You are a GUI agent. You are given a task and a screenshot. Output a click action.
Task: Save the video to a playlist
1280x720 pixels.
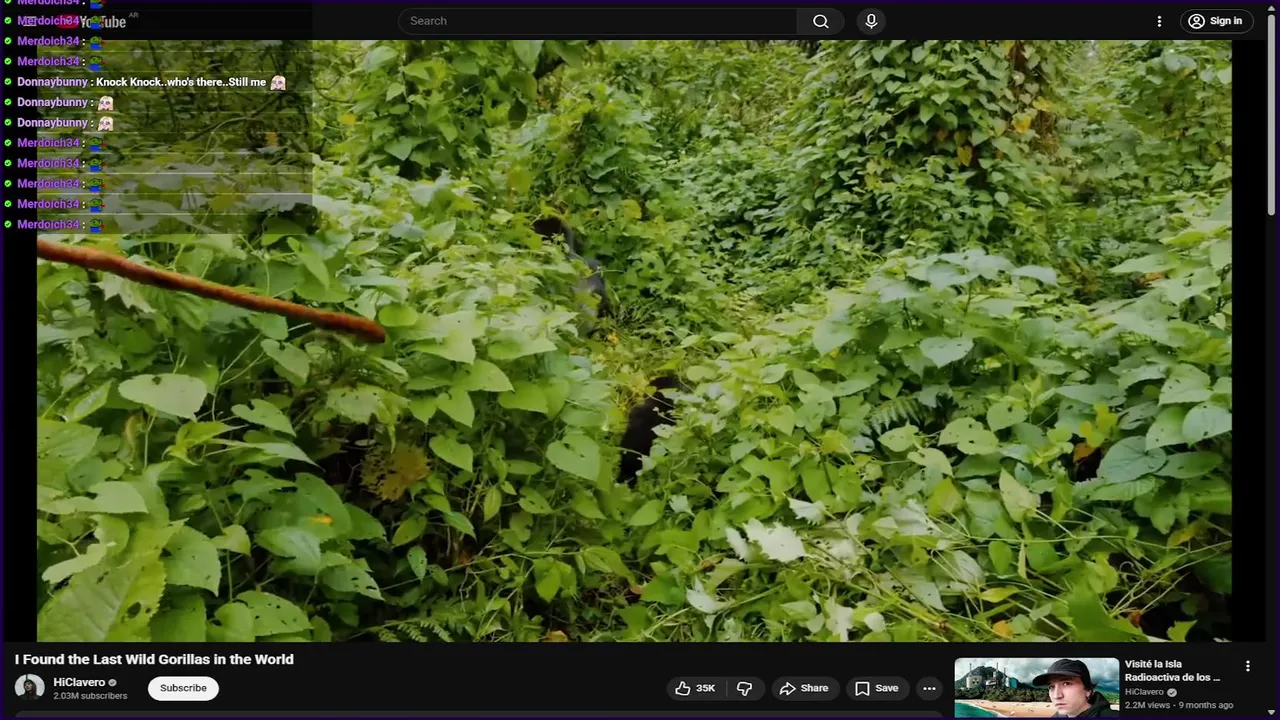[x=876, y=688]
